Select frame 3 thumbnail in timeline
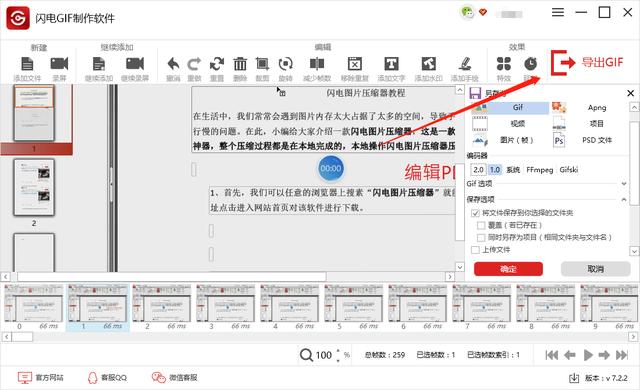 pos(225,304)
